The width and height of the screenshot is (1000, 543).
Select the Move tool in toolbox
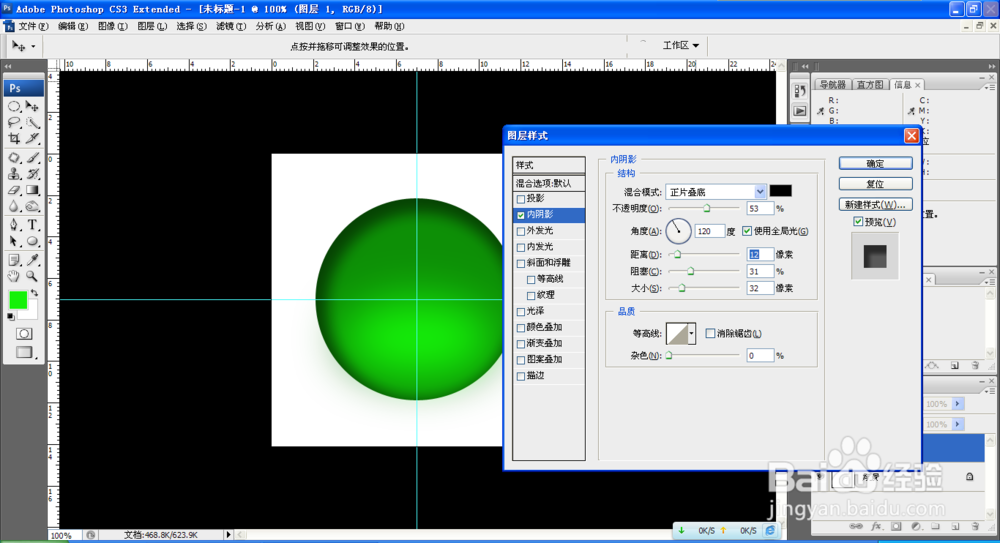[x=32, y=107]
